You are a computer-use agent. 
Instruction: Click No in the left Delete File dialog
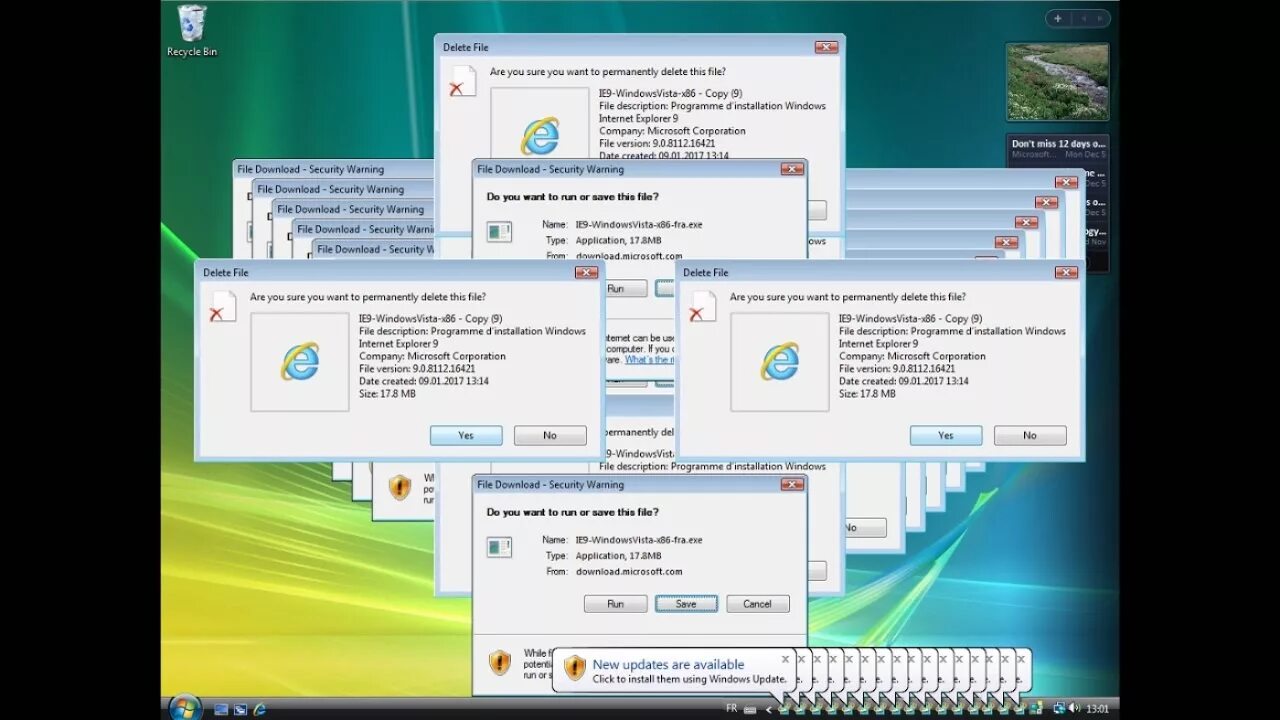pyautogui.click(x=550, y=435)
